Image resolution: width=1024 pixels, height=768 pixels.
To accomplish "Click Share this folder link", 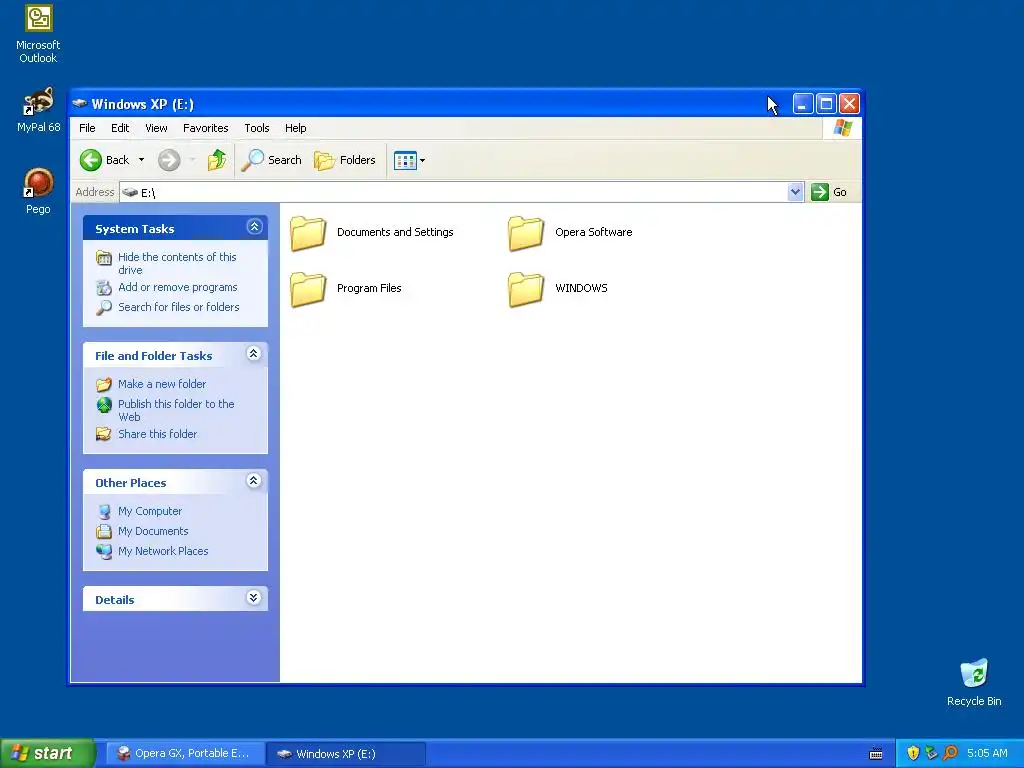I will [157, 434].
